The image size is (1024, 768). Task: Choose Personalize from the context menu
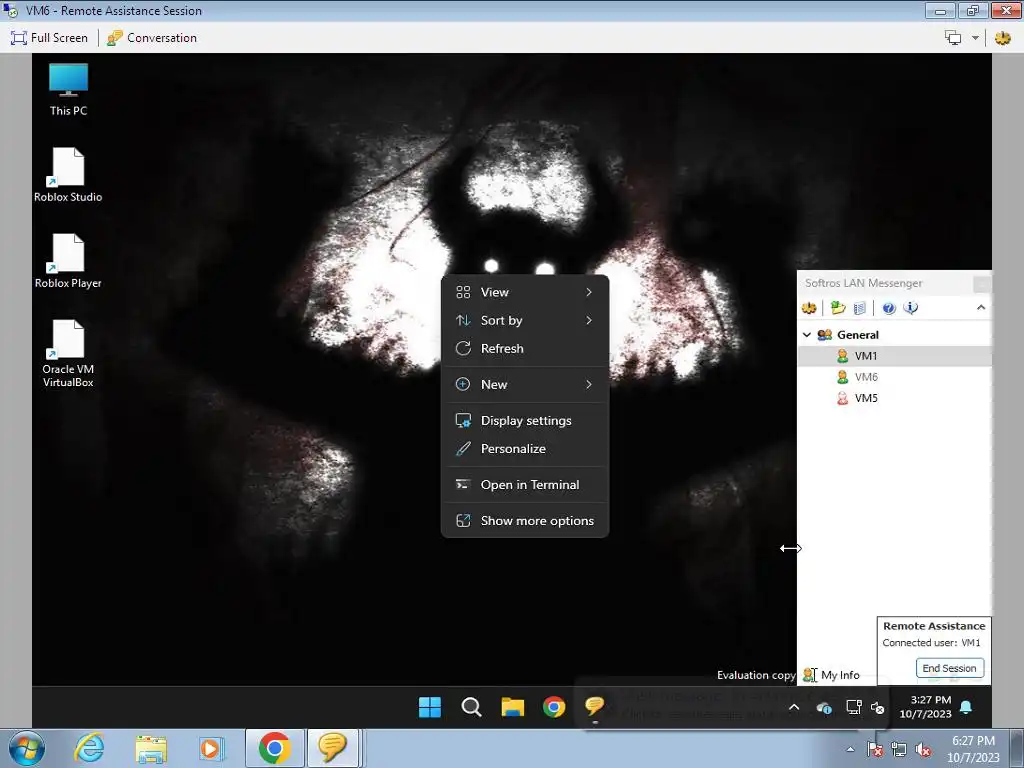(x=525, y=449)
